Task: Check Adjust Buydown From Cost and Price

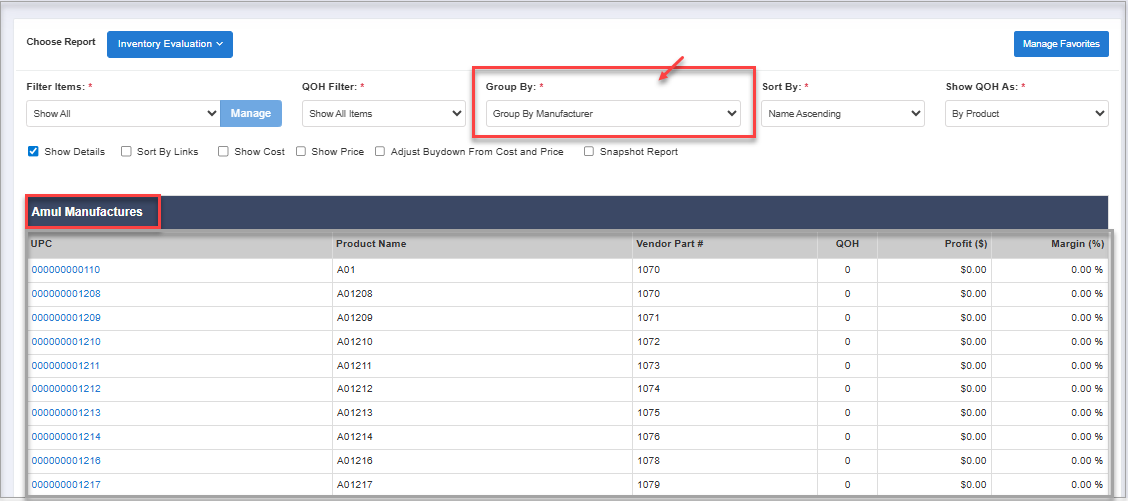Action: pyautogui.click(x=381, y=152)
